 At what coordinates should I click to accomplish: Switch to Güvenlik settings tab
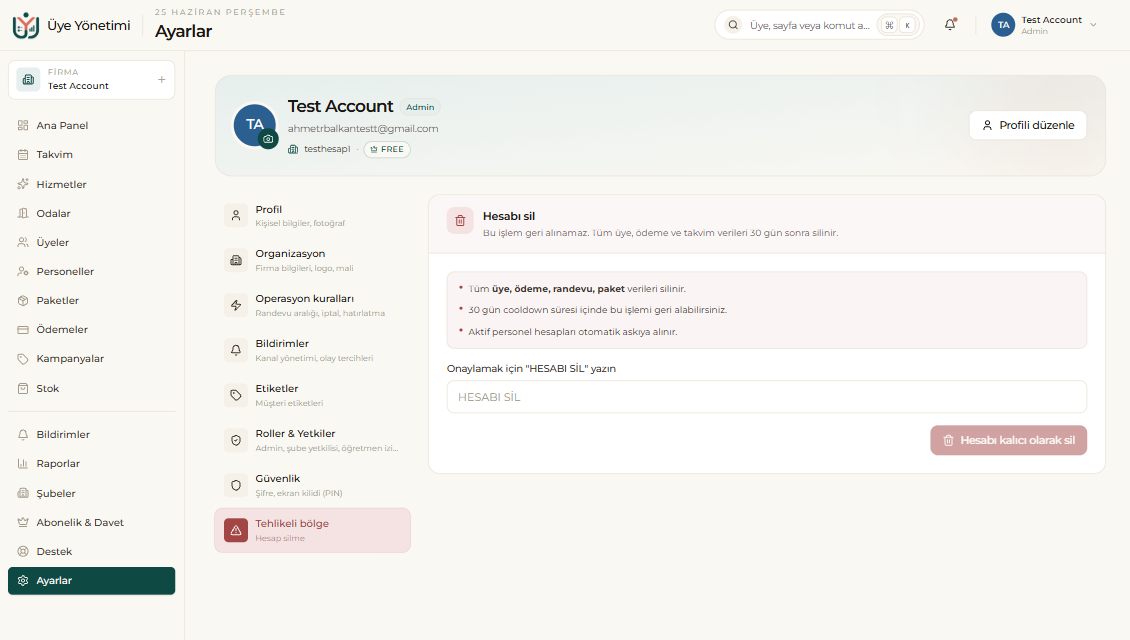click(313, 485)
